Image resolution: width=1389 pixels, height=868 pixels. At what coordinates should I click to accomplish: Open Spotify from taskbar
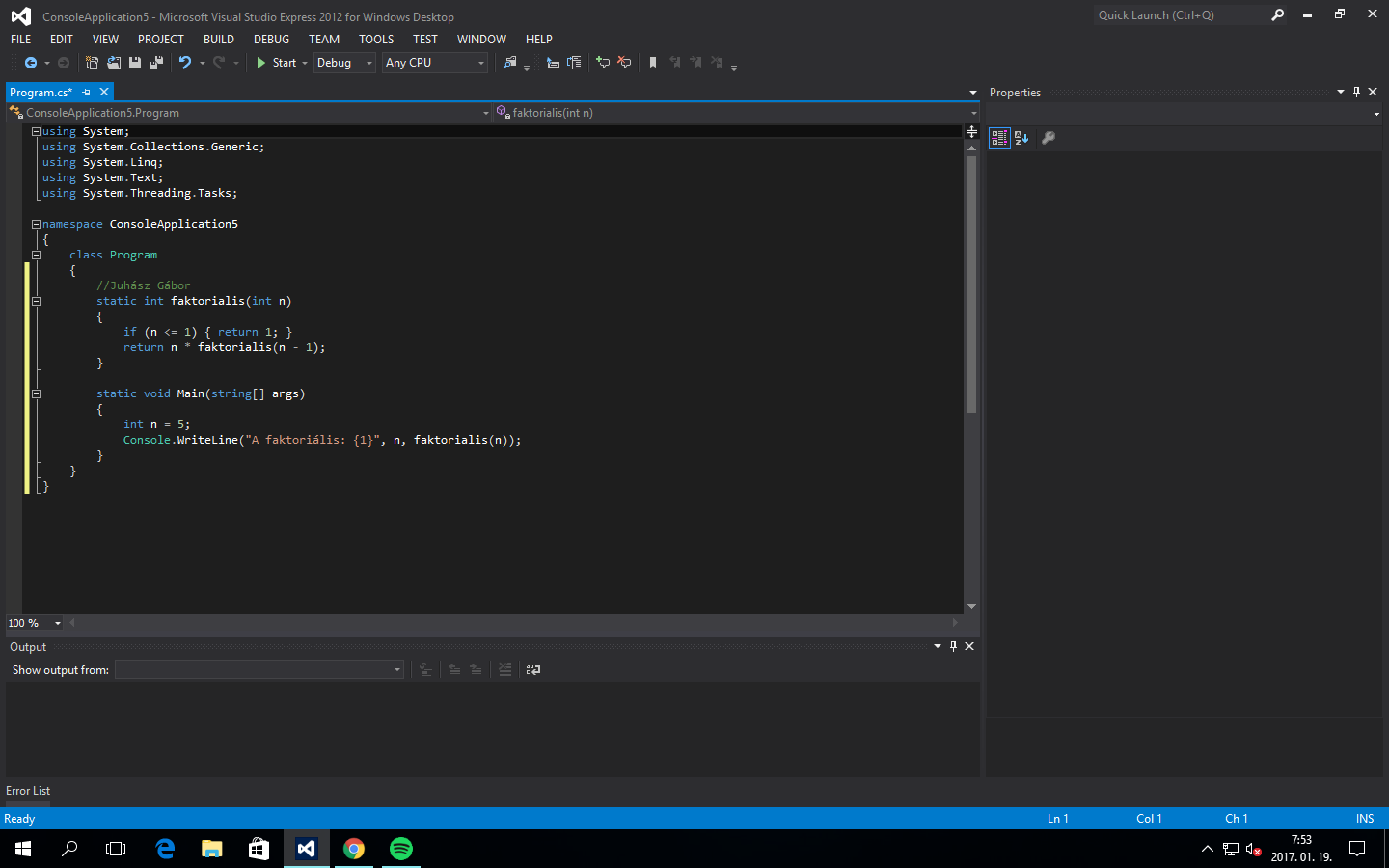point(400,849)
